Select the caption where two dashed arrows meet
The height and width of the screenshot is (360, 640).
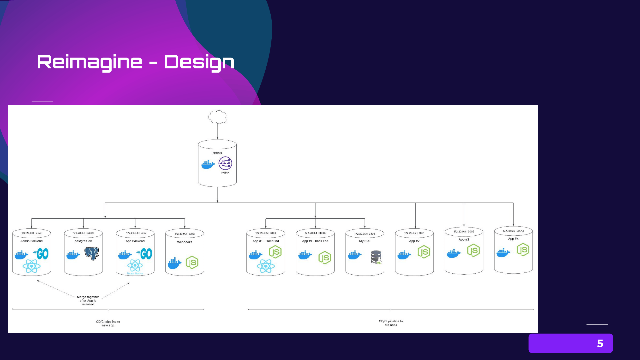point(88,300)
